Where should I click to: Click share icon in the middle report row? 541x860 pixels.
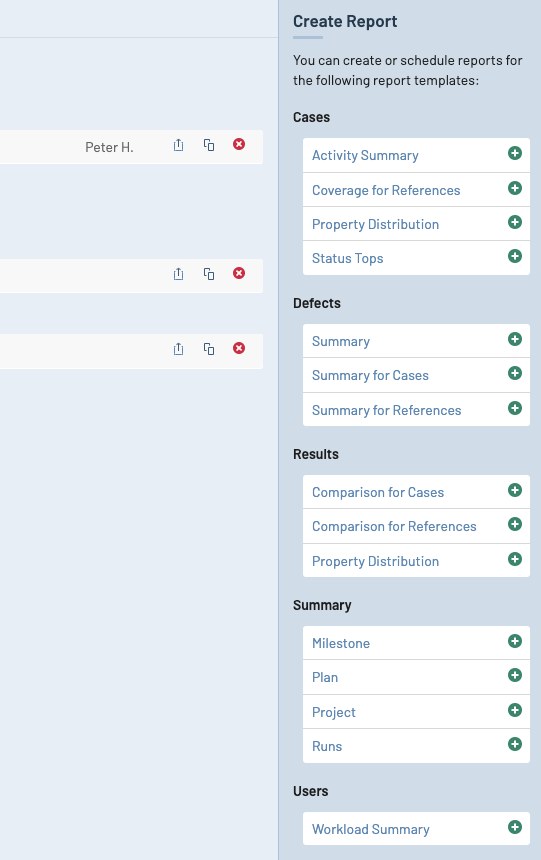tap(178, 274)
